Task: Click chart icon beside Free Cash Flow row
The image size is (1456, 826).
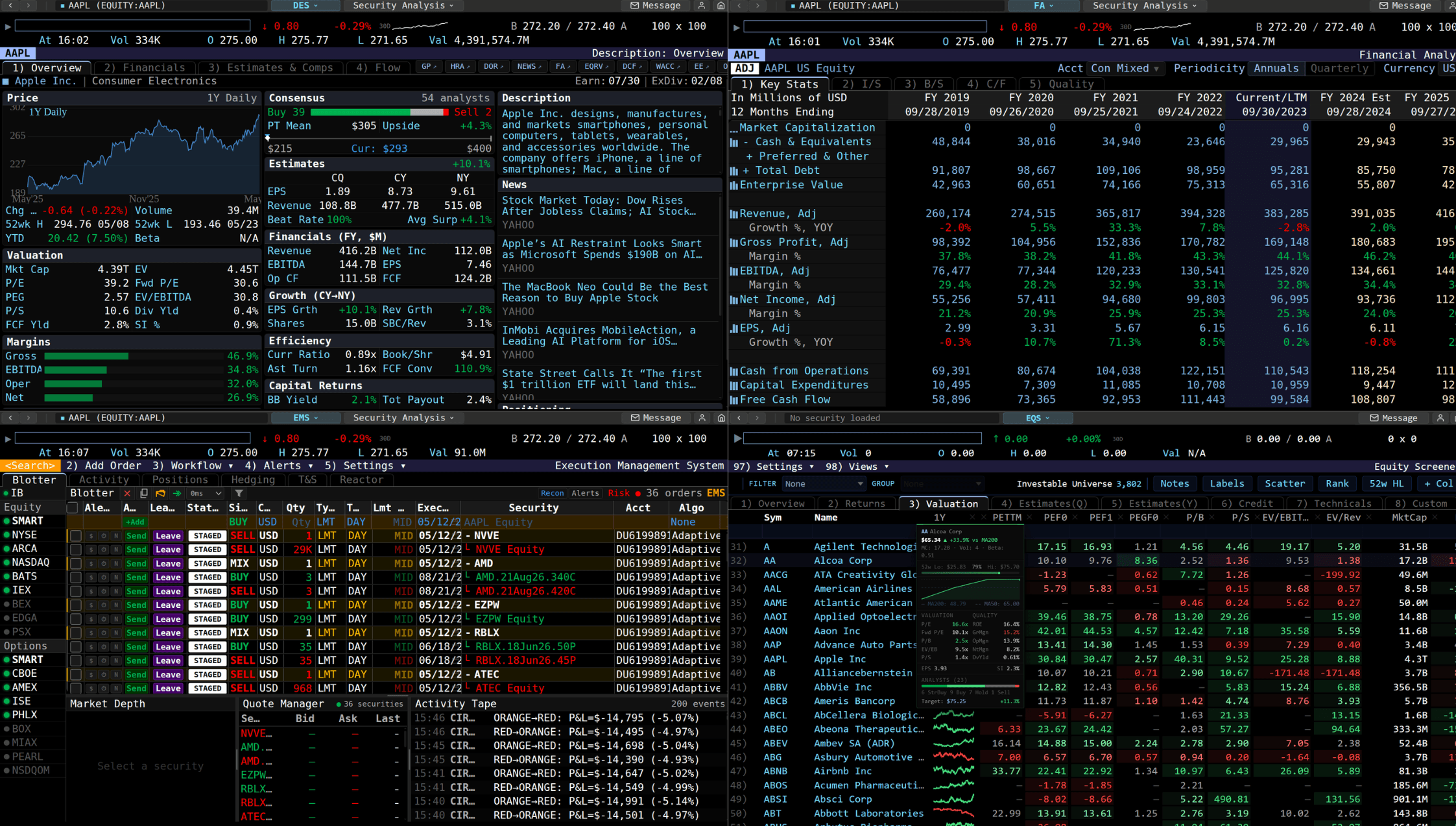Action: (x=734, y=400)
